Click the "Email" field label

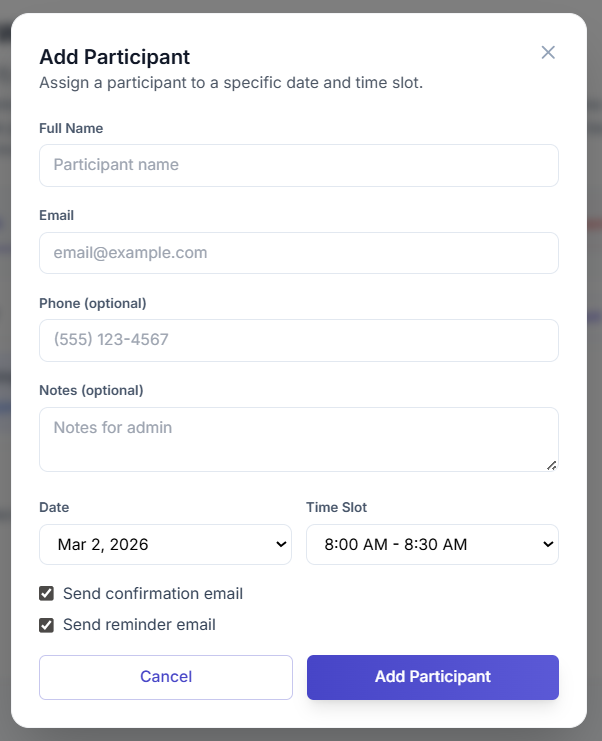56,215
